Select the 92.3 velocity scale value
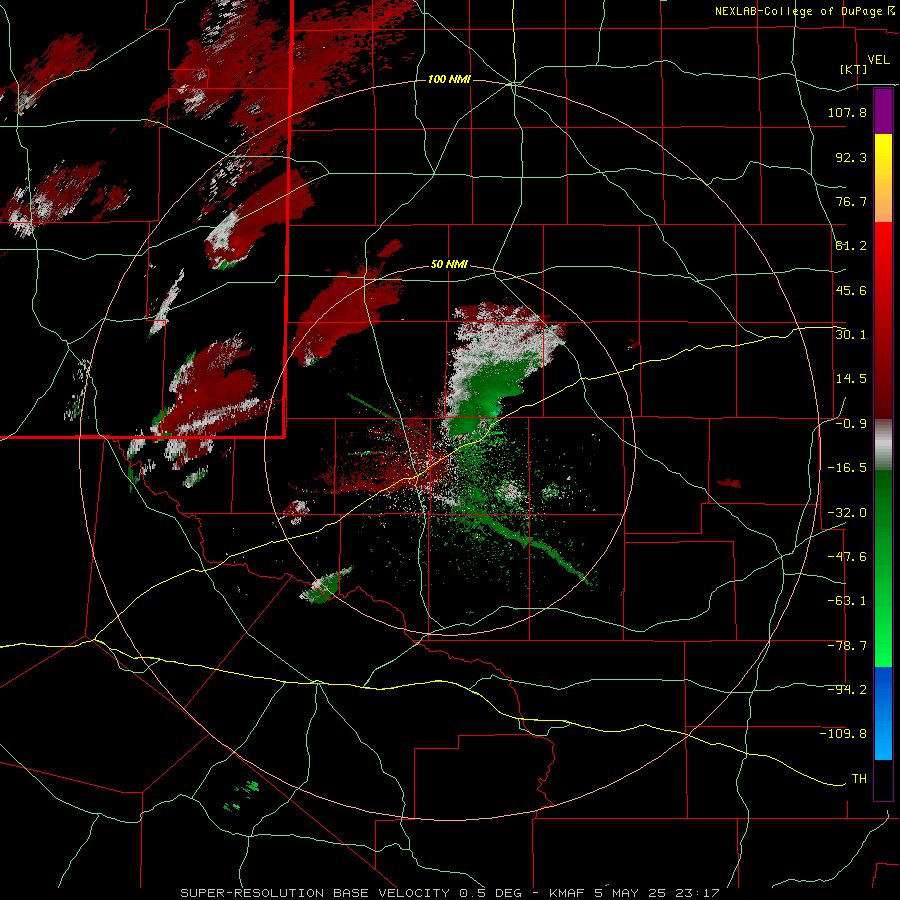The width and height of the screenshot is (900, 900). coord(851,157)
